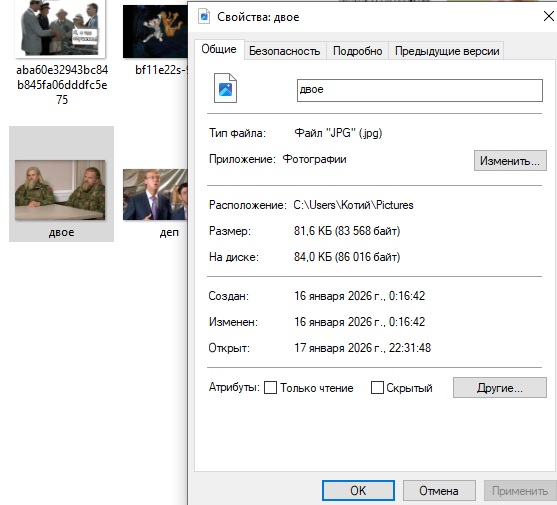Confirm with the OK button
Image resolution: width=557 pixels, height=505 pixels.
tap(358, 490)
